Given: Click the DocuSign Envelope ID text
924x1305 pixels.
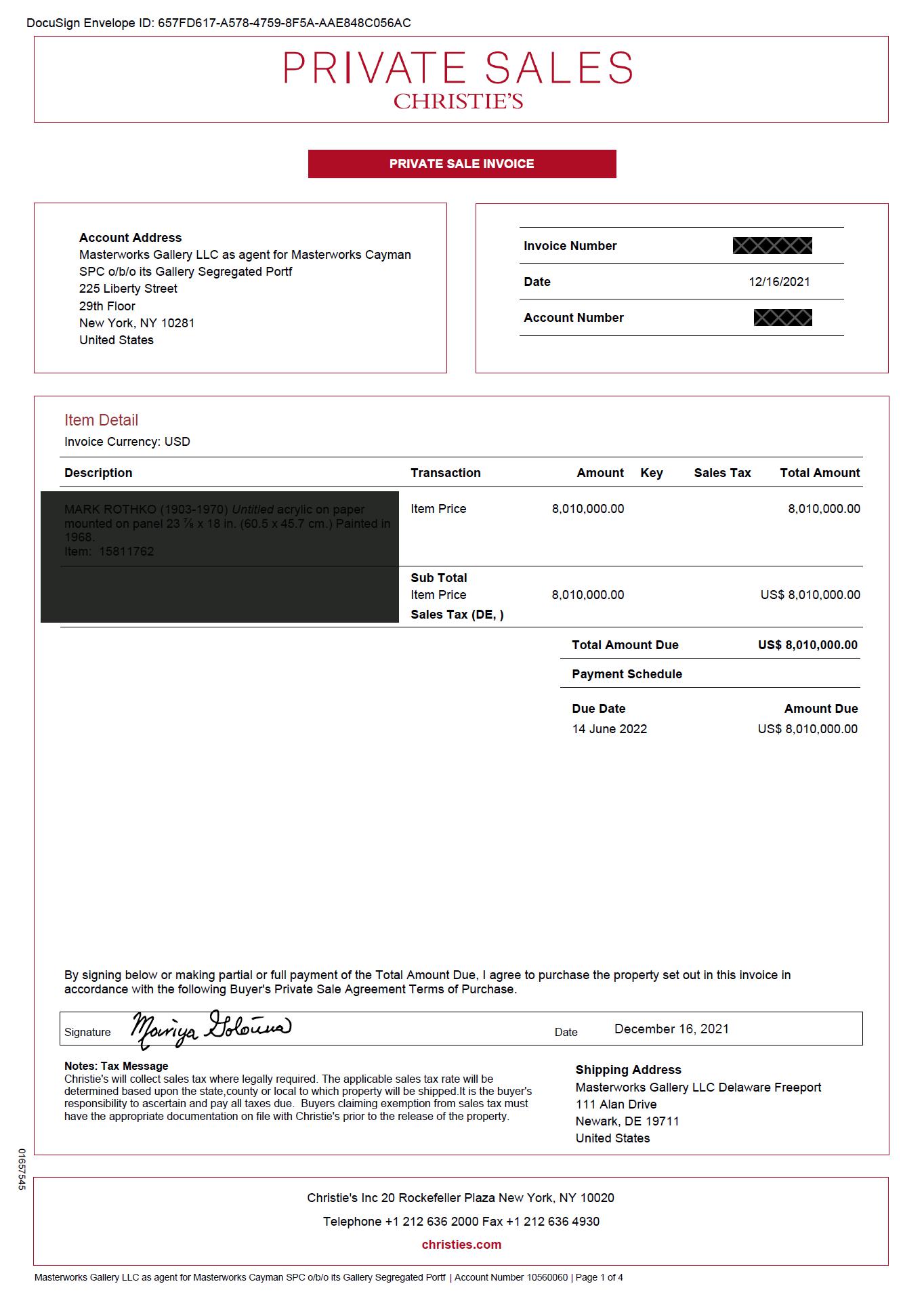Looking at the screenshot, I should pos(218,24).
